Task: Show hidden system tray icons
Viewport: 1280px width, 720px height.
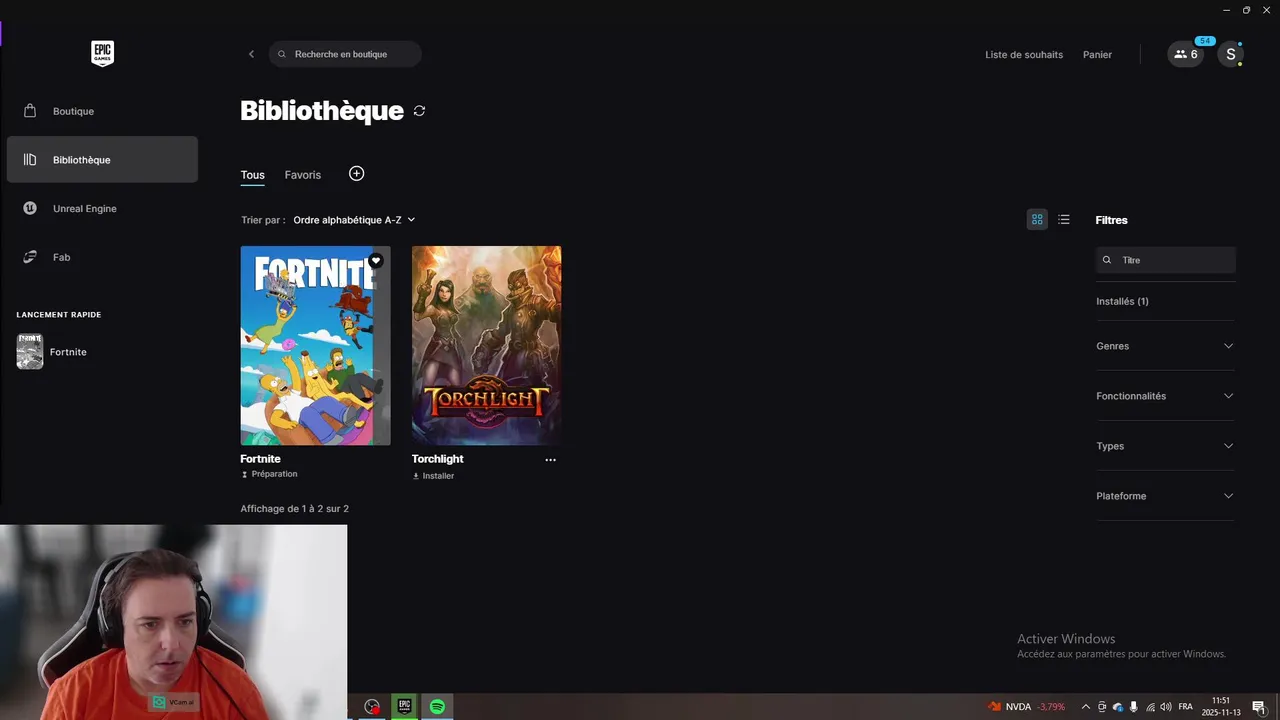Action: 1085,707
